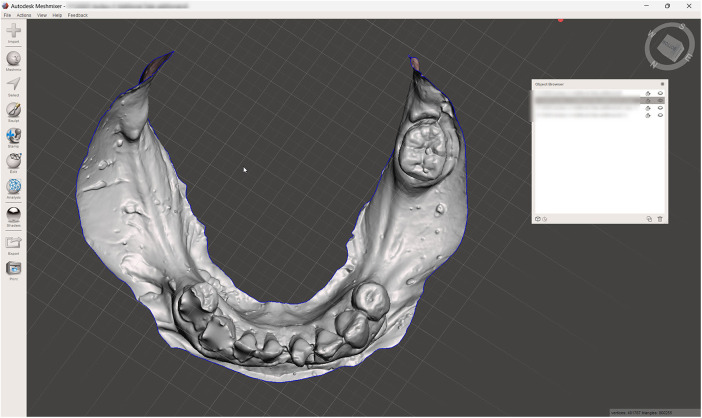Select the third object in Object Browser
This screenshot has height=418, width=702.
tap(599, 108)
